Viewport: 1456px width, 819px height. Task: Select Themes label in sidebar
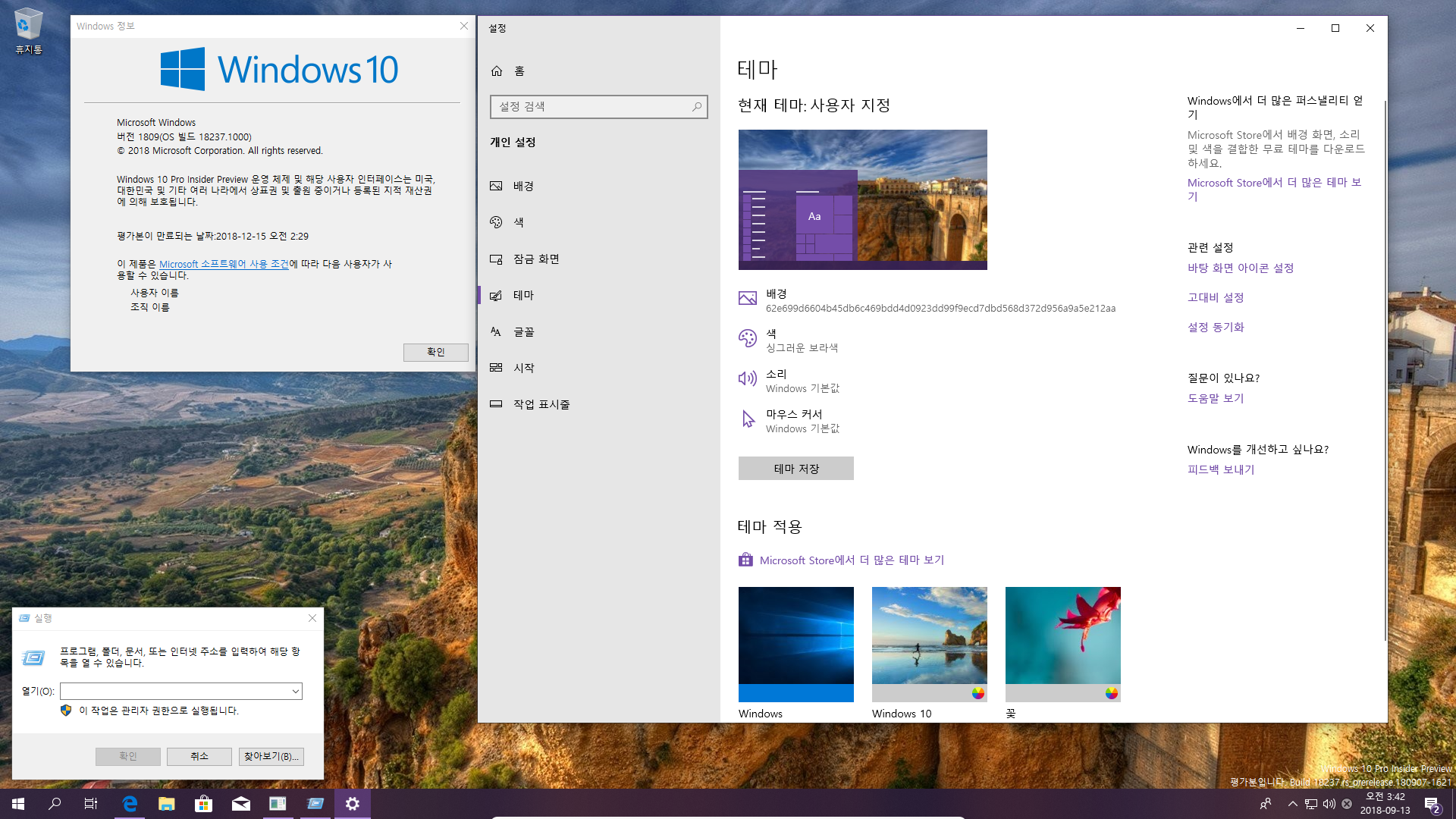tap(523, 295)
